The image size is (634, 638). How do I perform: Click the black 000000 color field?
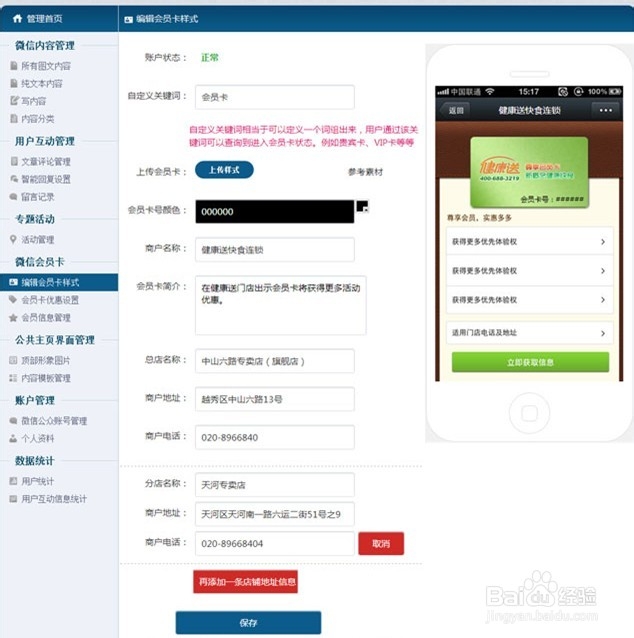point(275,212)
